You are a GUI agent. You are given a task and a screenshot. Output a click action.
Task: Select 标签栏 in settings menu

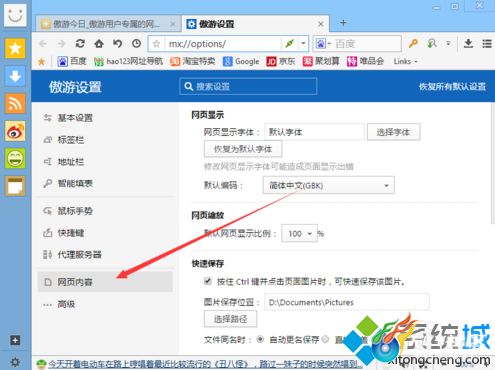tap(105, 140)
